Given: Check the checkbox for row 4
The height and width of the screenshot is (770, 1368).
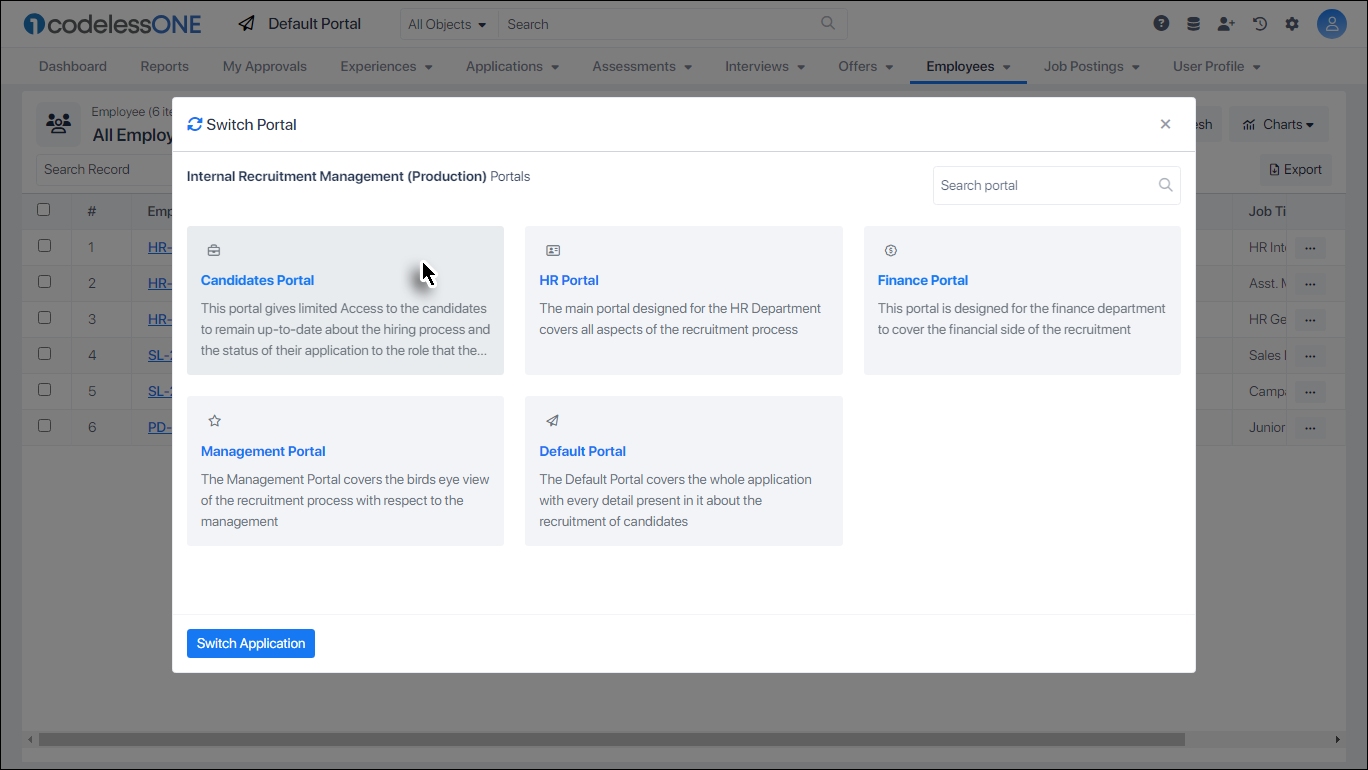Looking at the screenshot, I should click(44, 355).
